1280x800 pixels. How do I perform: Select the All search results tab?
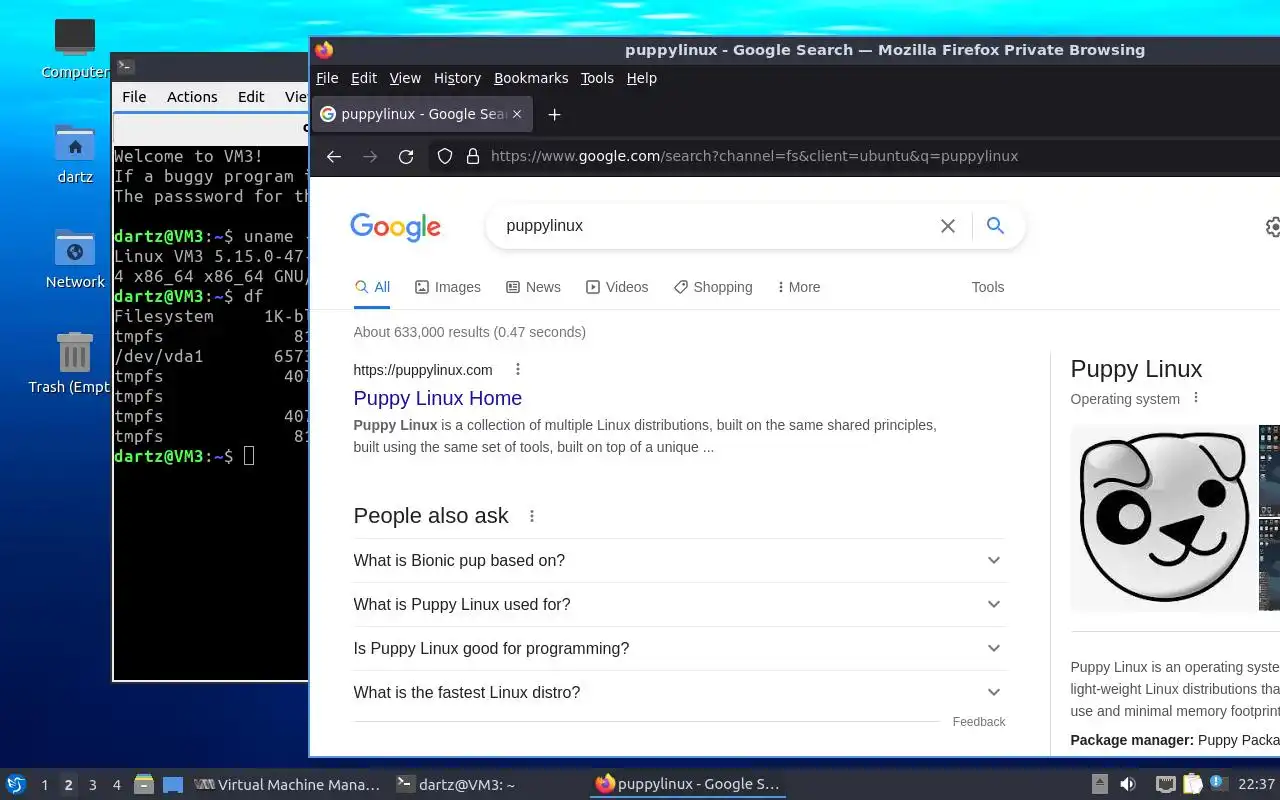tap(372, 287)
